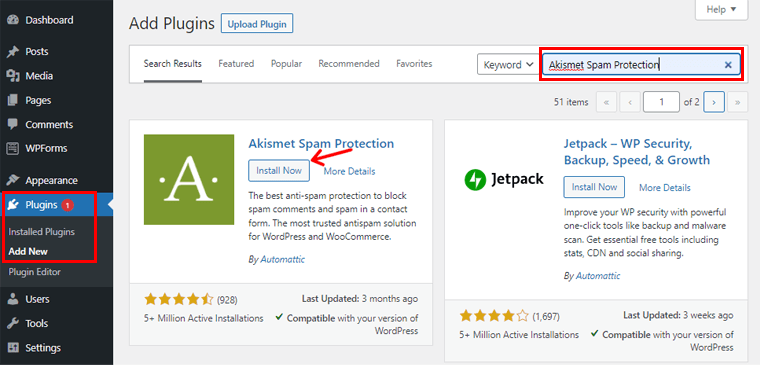
Task: Open Plugin Editor submenu
Action: point(34,272)
